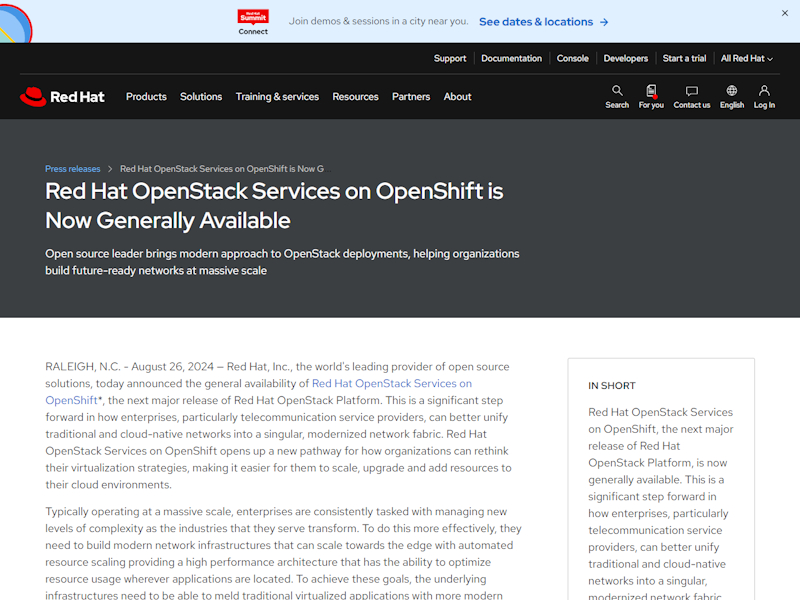The width and height of the screenshot is (800, 600).
Task: Expand the All Red Hat dropdown
Action: (746, 58)
